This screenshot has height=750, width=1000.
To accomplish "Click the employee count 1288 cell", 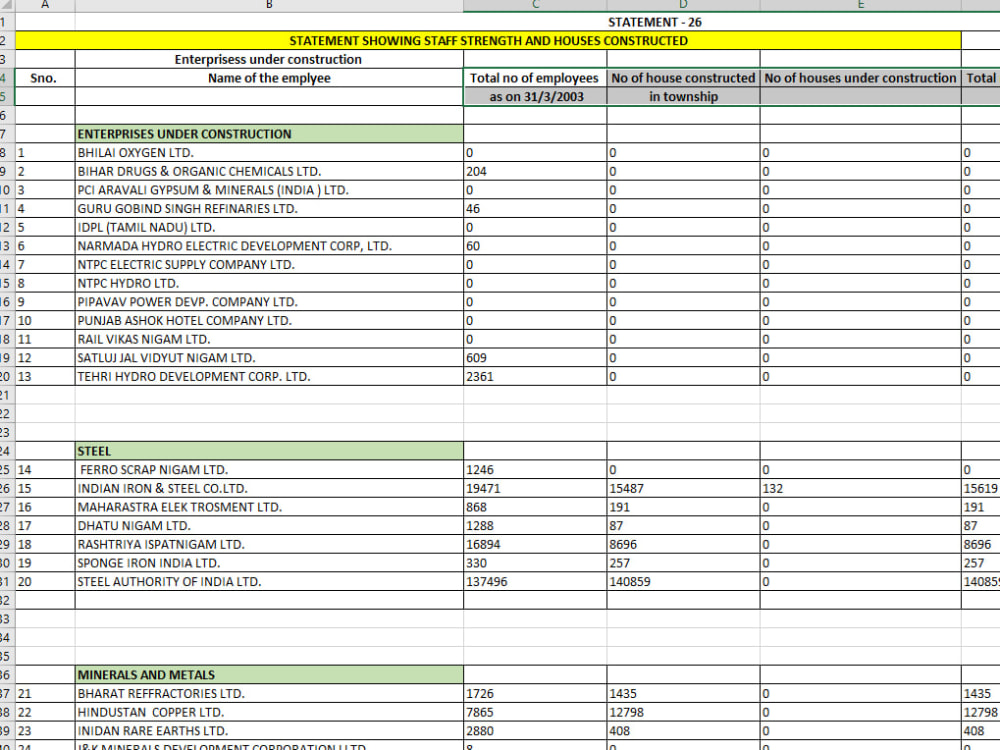I will coord(535,526).
